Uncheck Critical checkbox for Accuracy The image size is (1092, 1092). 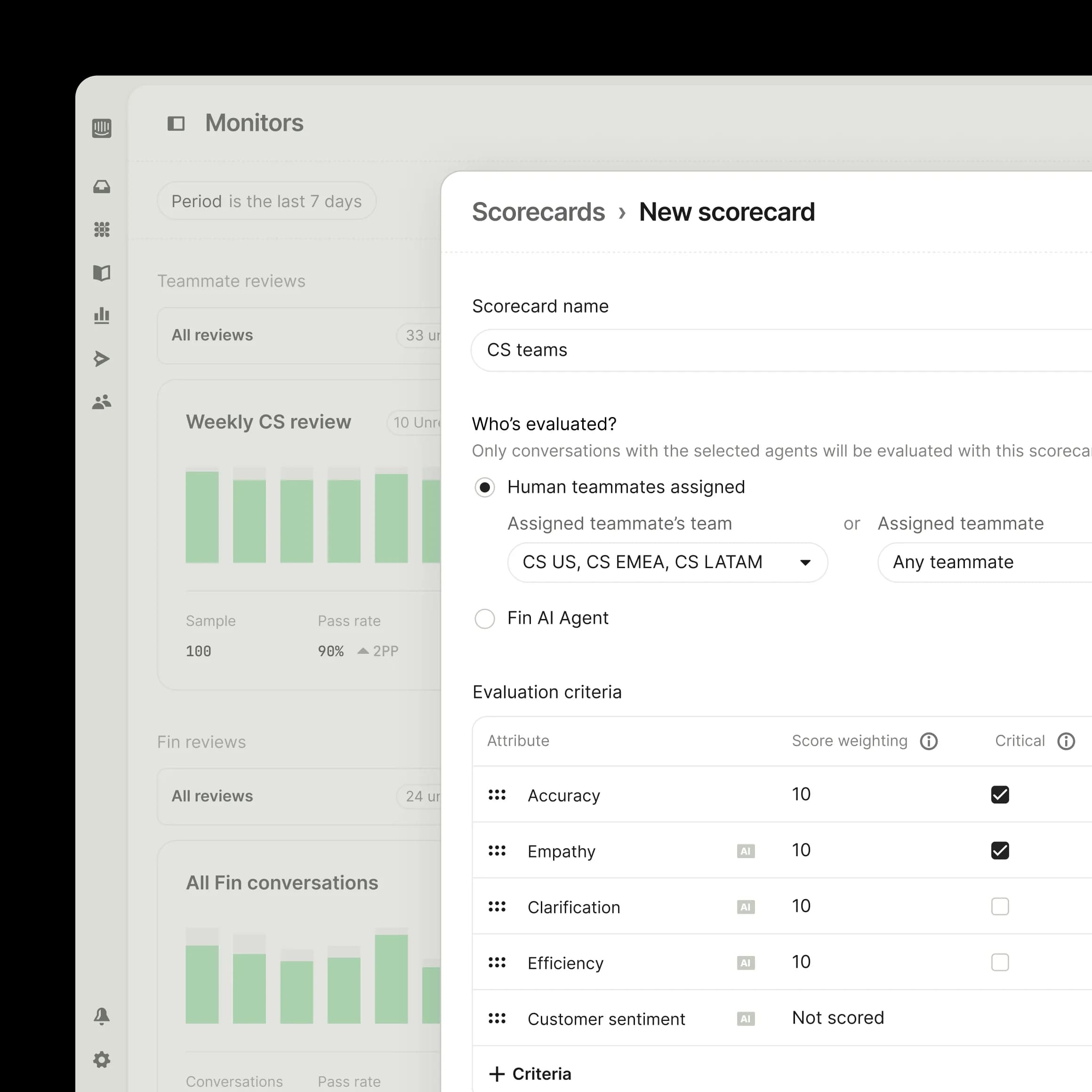[x=1000, y=795]
